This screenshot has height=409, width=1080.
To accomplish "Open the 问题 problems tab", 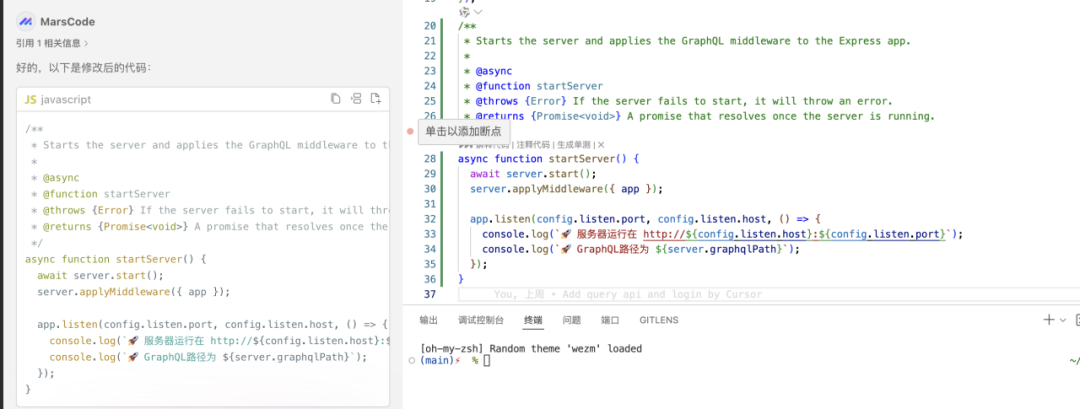I will [572, 320].
